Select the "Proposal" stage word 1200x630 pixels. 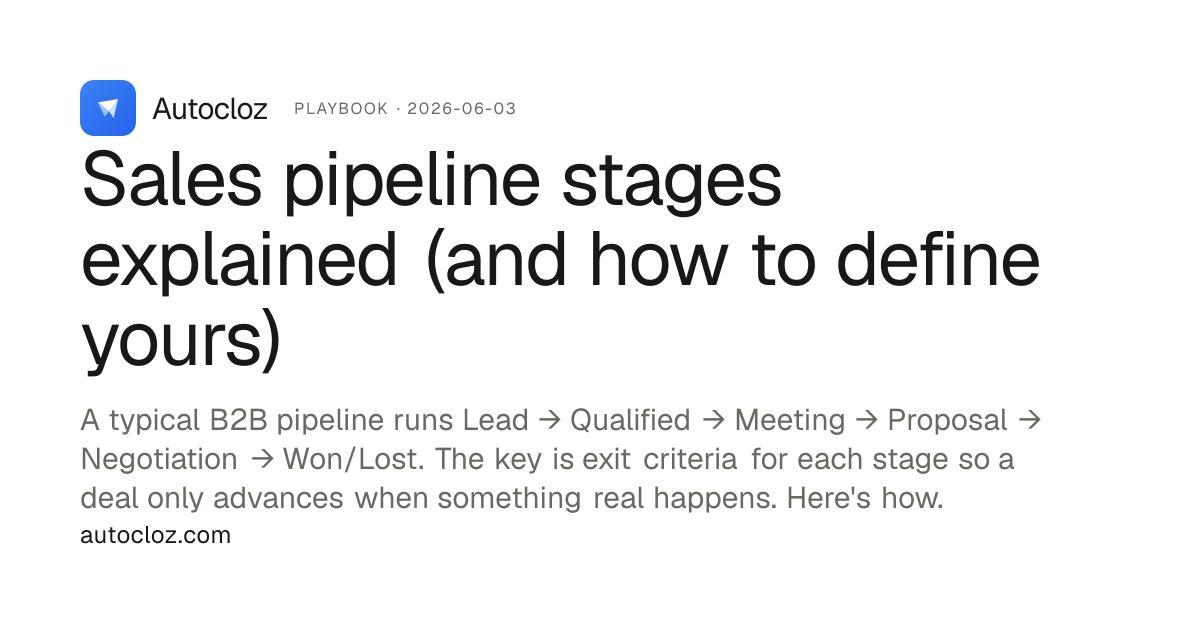click(x=948, y=421)
